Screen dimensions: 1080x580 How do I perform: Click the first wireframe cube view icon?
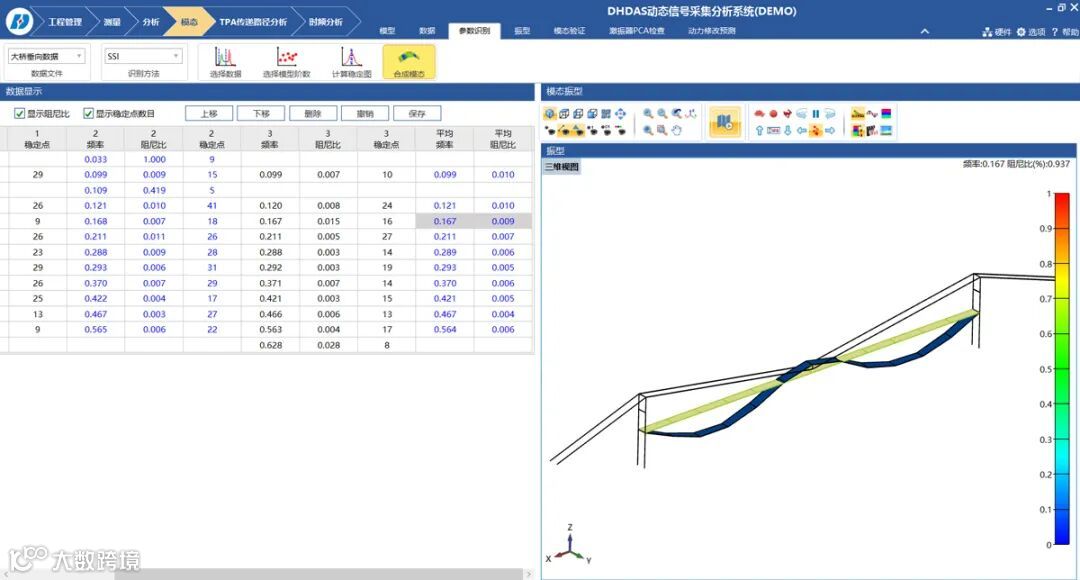[564, 114]
